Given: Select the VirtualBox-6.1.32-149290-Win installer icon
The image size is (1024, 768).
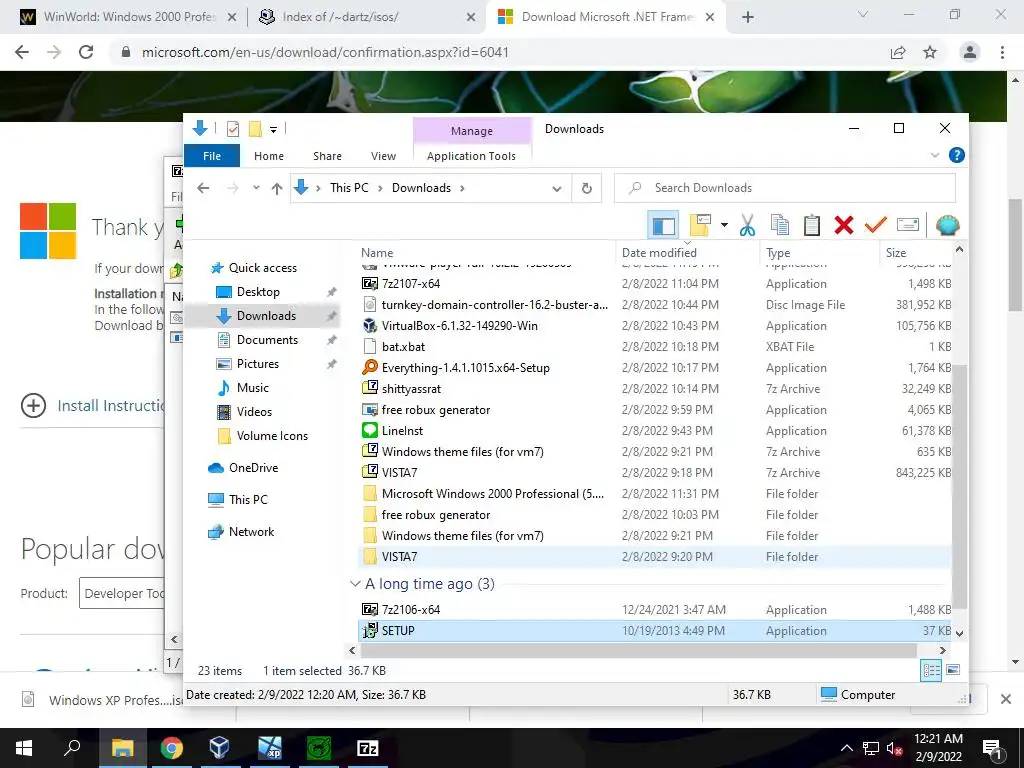Looking at the screenshot, I should point(370,326).
